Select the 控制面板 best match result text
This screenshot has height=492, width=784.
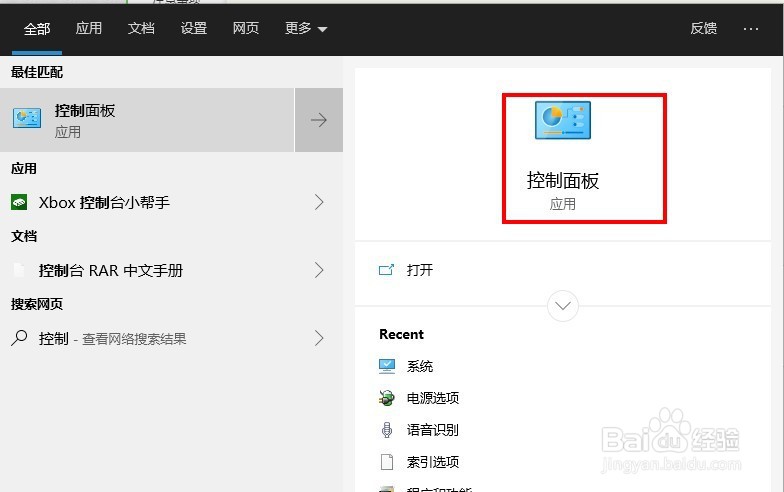pyautogui.click(x=85, y=110)
